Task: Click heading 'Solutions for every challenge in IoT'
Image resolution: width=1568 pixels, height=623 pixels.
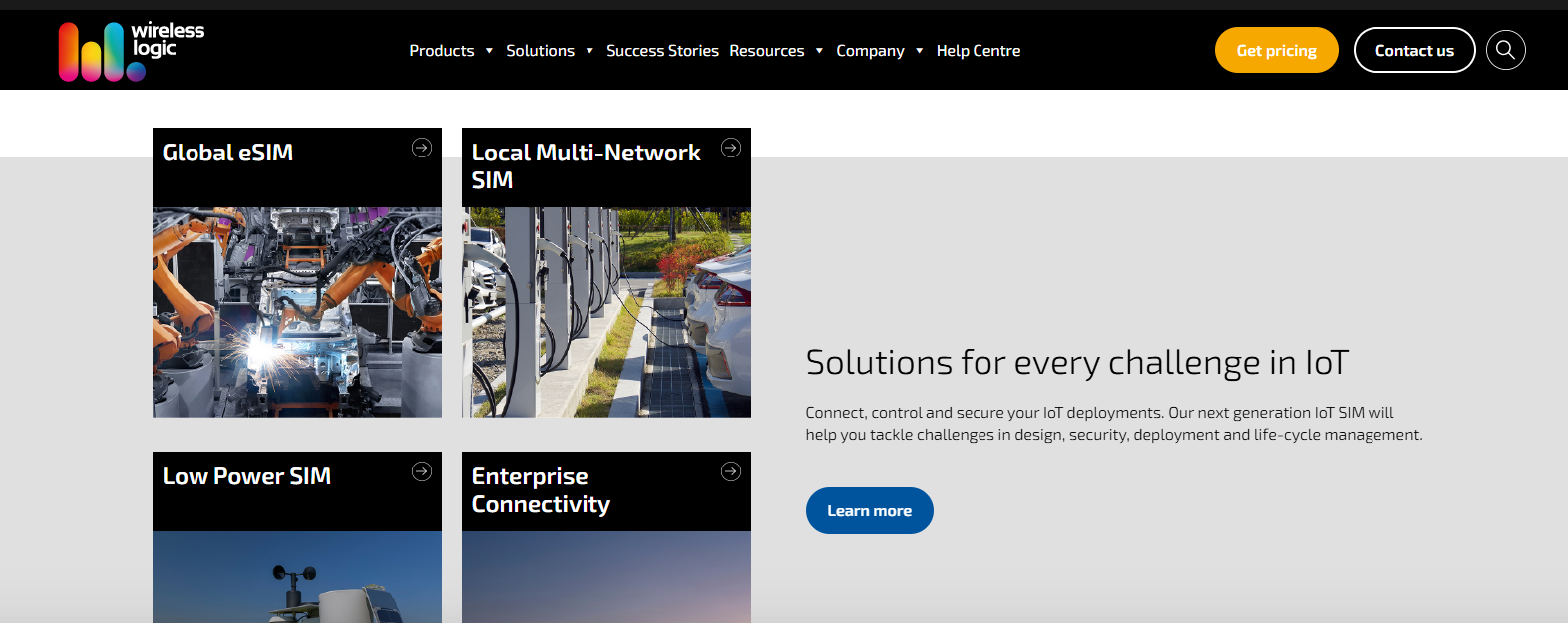Action: click(x=1077, y=363)
